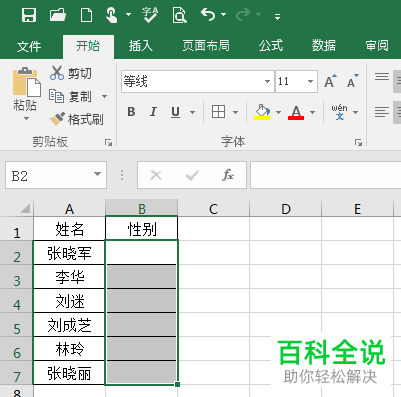Viewport: 401px width, 397px height.
Task: Click cell containing 刘成芝
Action: click(69, 325)
